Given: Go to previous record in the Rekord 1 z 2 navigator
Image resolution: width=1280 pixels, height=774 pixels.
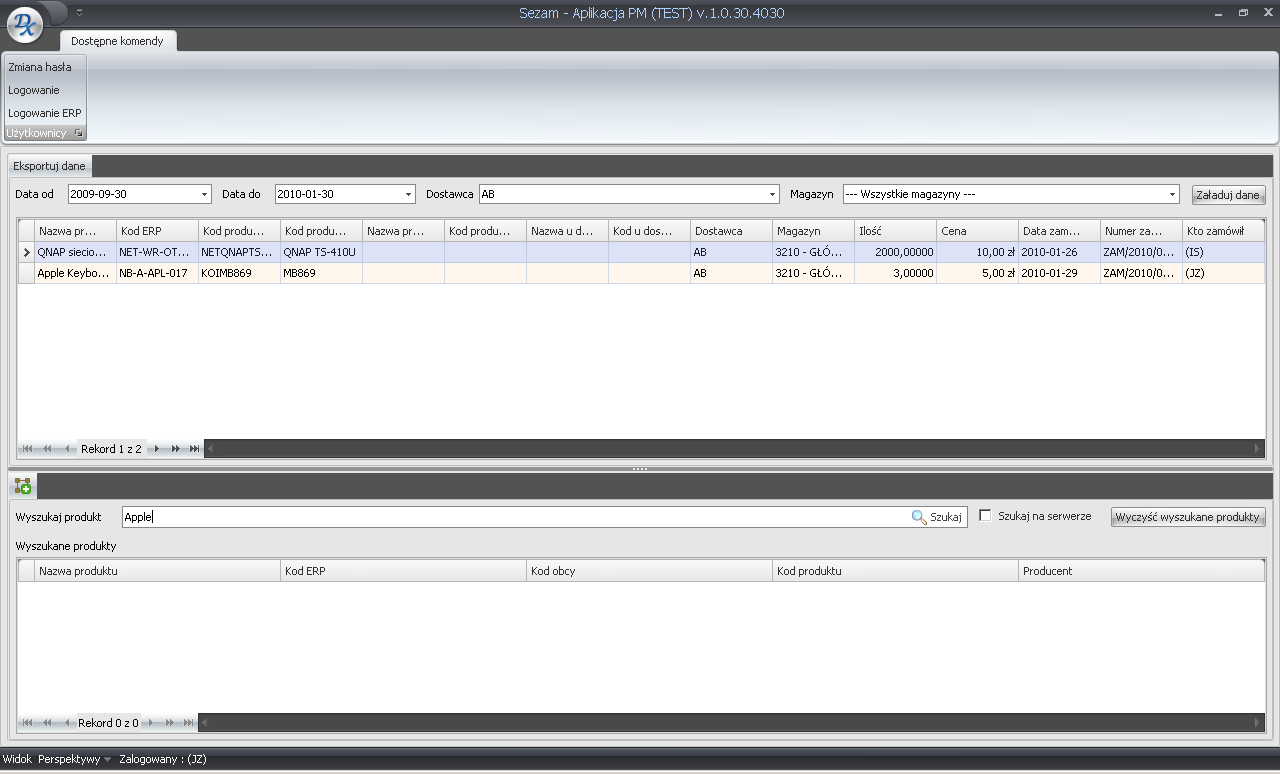Looking at the screenshot, I should point(66,449).
